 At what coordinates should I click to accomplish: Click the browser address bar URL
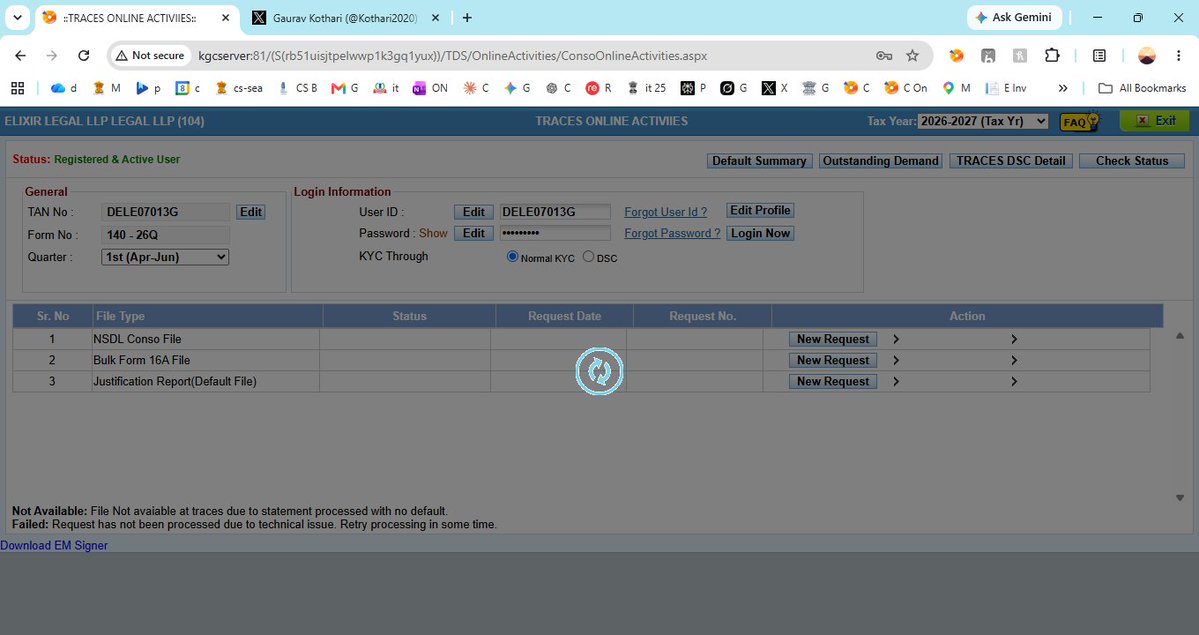click(453, 56)
